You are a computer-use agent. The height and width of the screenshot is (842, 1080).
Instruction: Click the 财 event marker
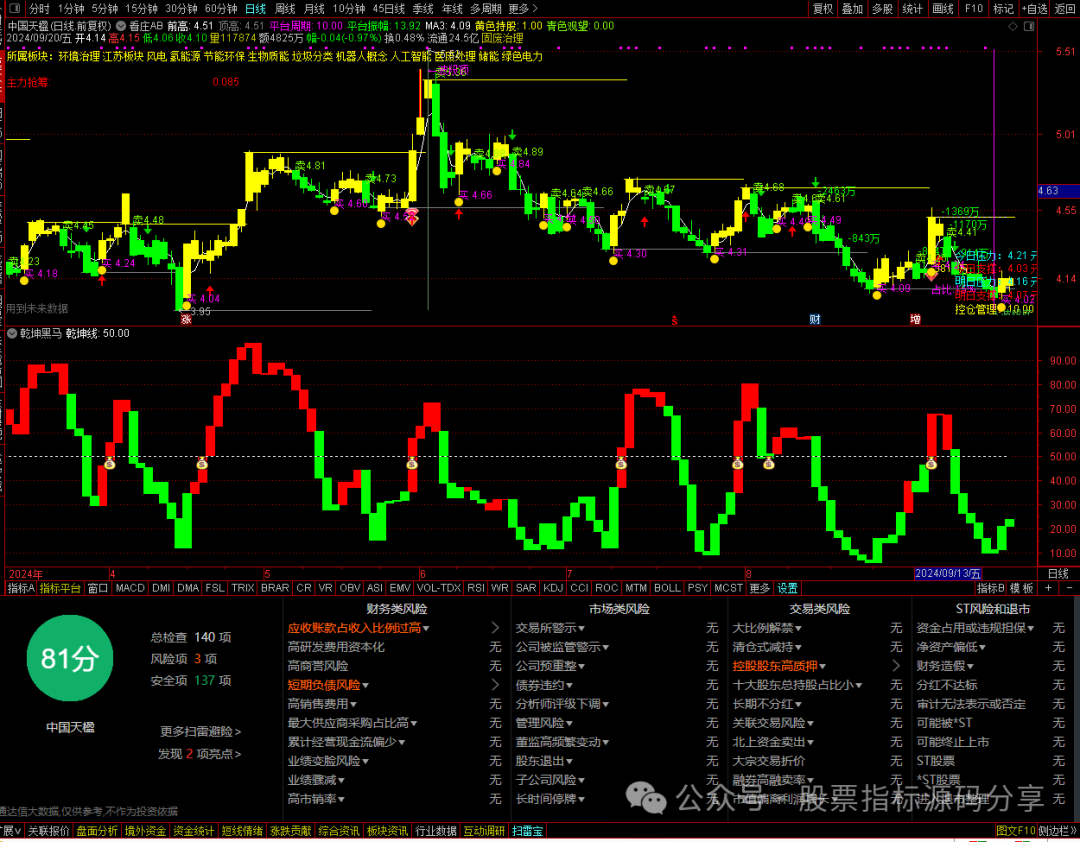[815, 320]
